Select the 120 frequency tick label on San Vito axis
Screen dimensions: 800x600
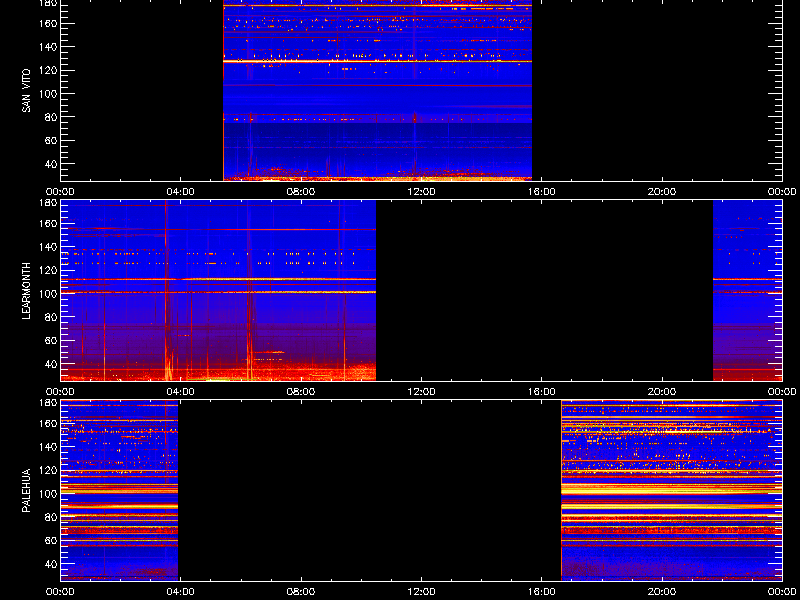49,70
